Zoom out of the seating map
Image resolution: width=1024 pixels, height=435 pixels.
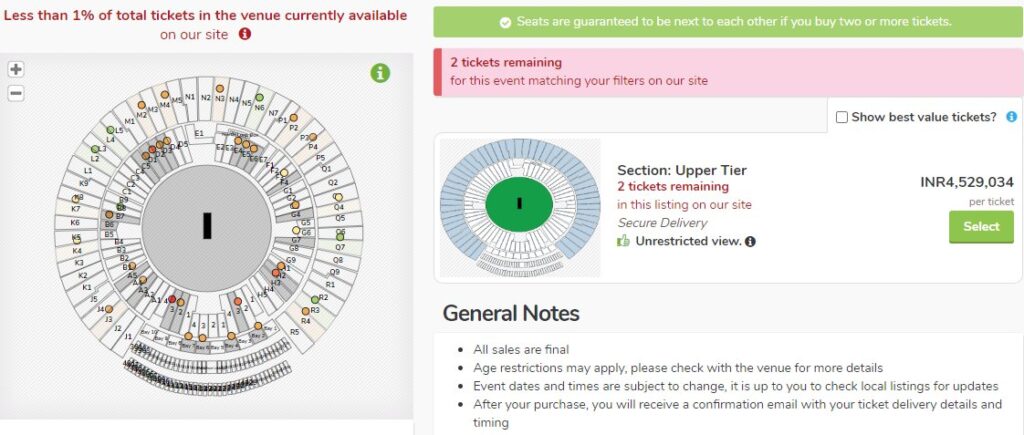coord(16,93)
